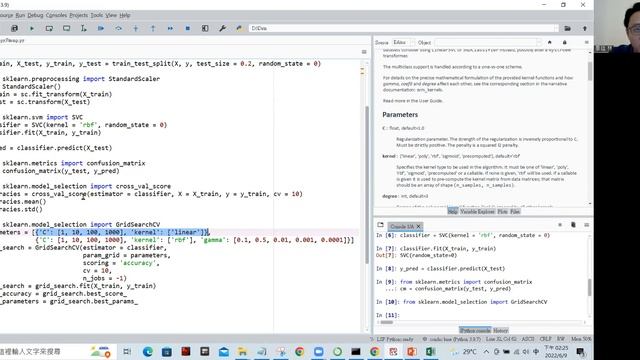The width and height of the screenshot is (640, 360).
Task: Click the LSP Python ready status
Action: click(x=395, y=339)
